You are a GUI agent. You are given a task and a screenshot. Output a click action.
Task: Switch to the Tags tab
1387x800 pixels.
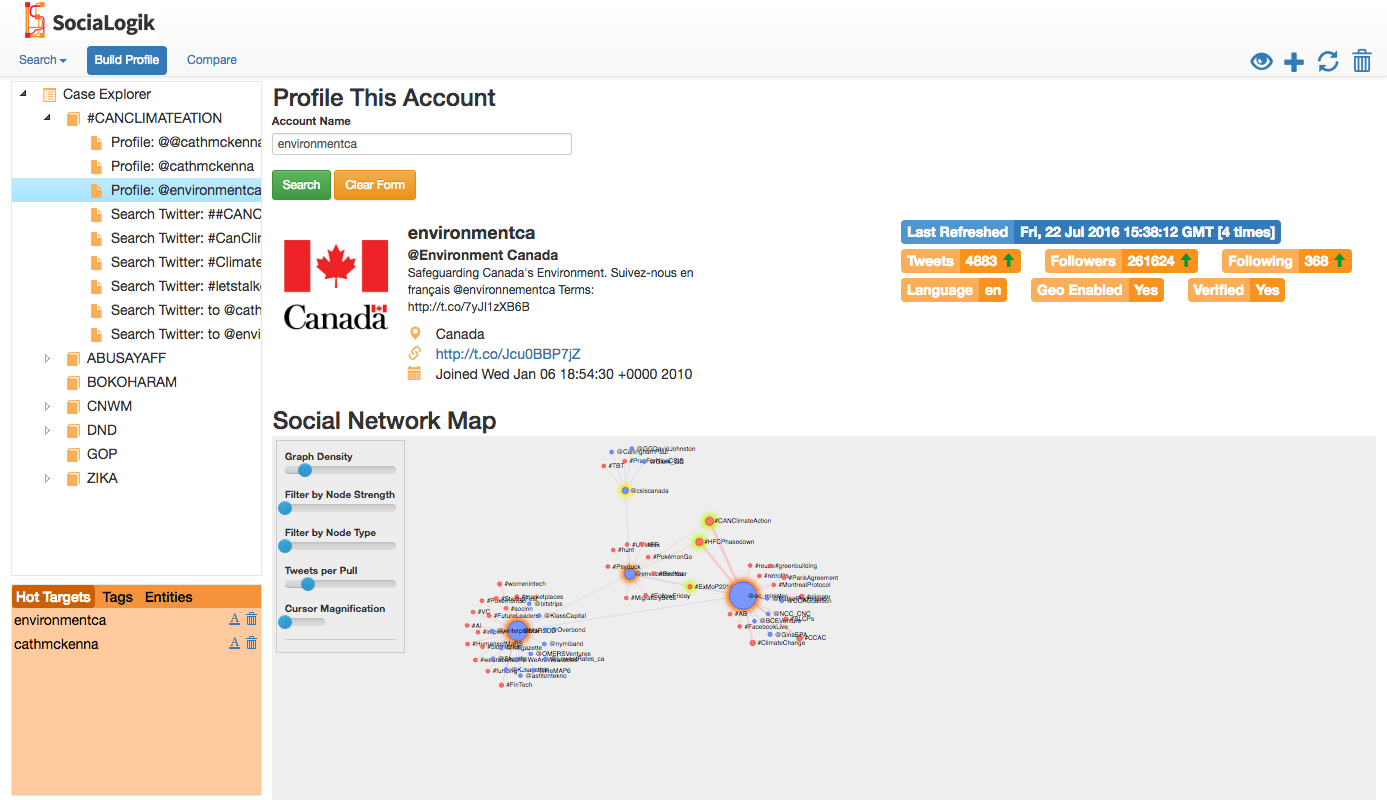click(x=118, y=597)
